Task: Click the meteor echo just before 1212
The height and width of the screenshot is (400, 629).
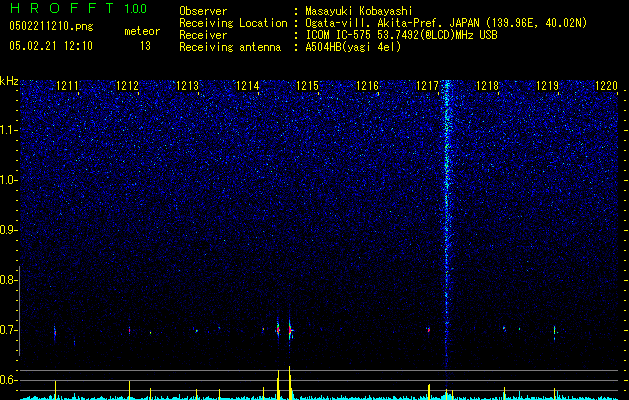Action: click(x=129, y=330)
